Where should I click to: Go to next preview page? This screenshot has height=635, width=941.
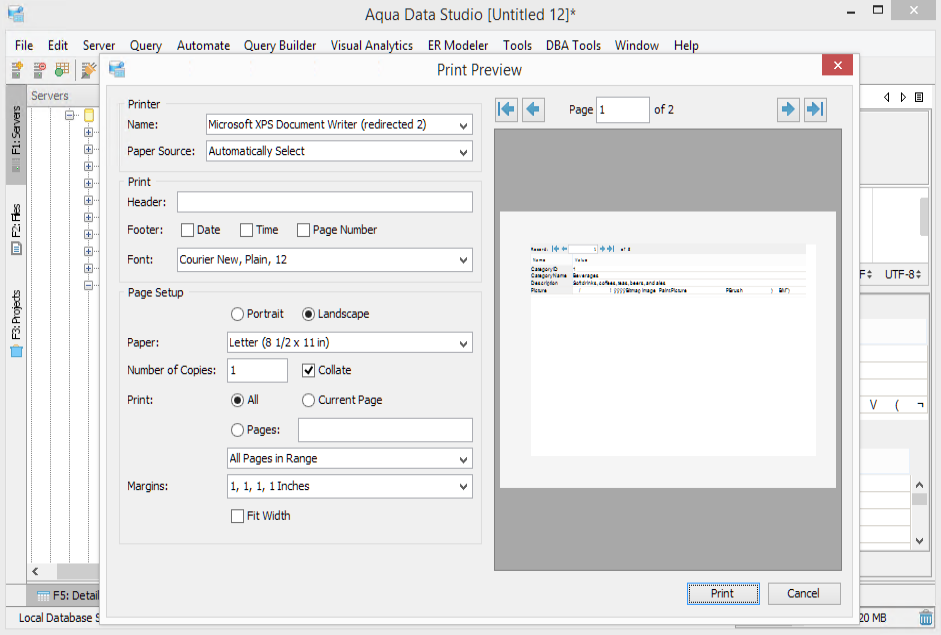tap(789, 109)
